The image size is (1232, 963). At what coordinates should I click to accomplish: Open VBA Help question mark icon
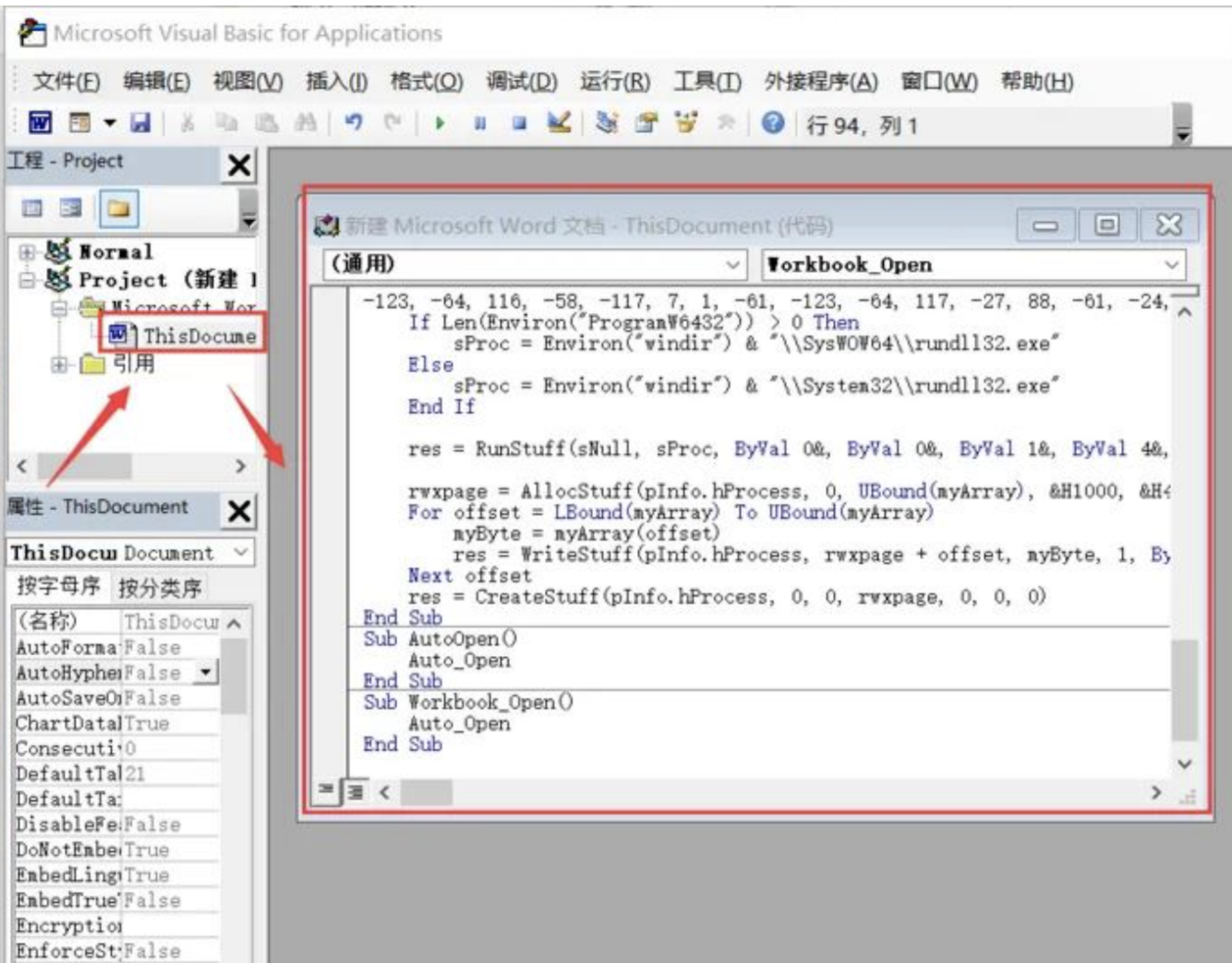[773, 123]
